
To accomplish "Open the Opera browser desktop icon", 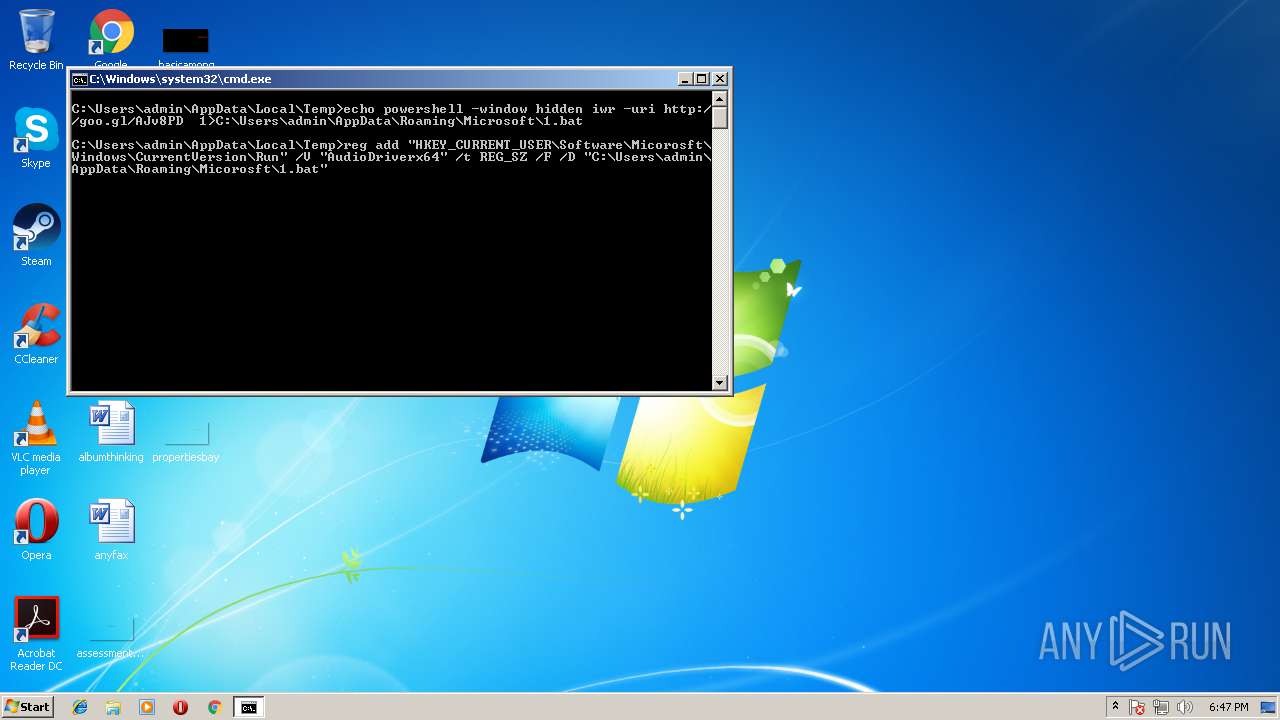I will (36, 530).
